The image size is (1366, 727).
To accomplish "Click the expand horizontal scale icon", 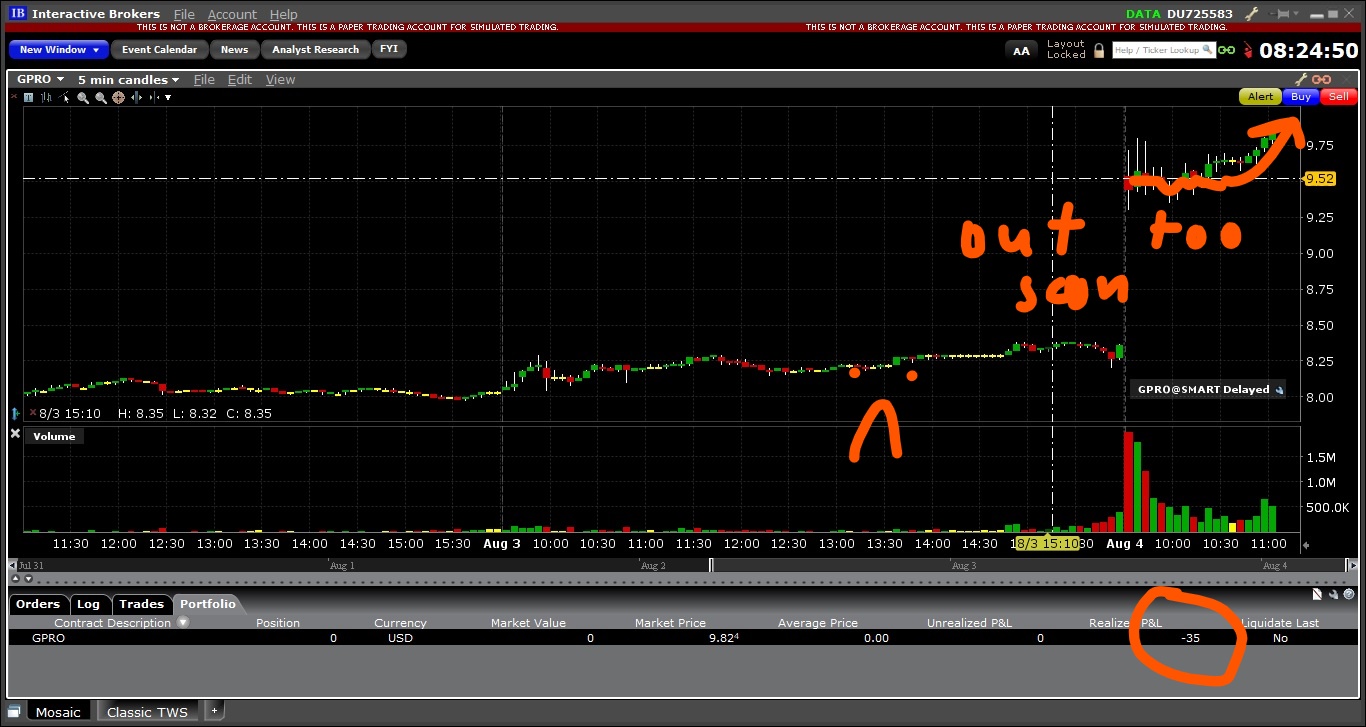I will coord(136,97).
